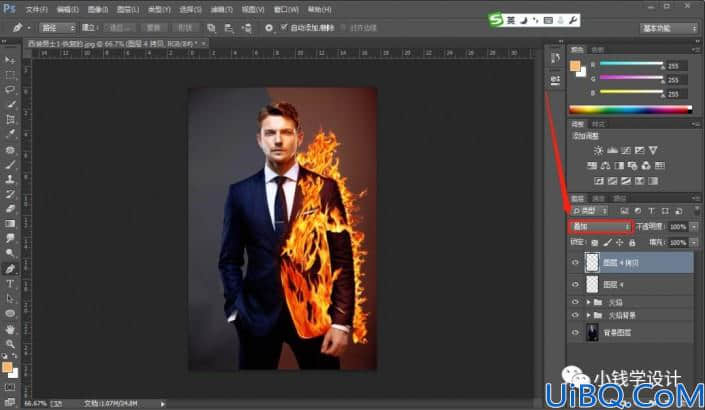This screenshot has height=410, width=705.
Task: Open path operations icon in options bar
Action: click(211, 28)
